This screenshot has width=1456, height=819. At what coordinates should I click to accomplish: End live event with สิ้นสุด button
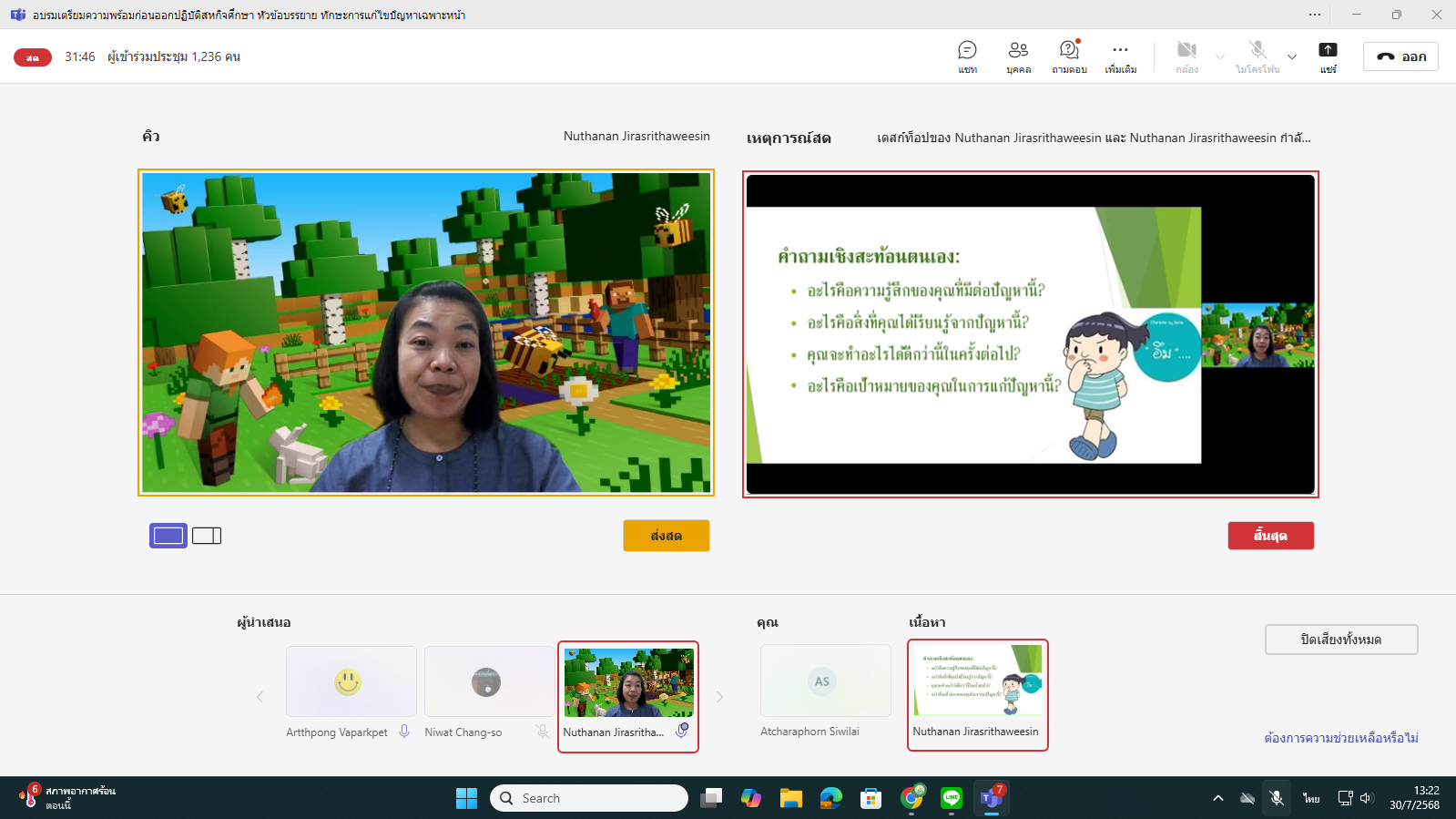[1270, 536]
